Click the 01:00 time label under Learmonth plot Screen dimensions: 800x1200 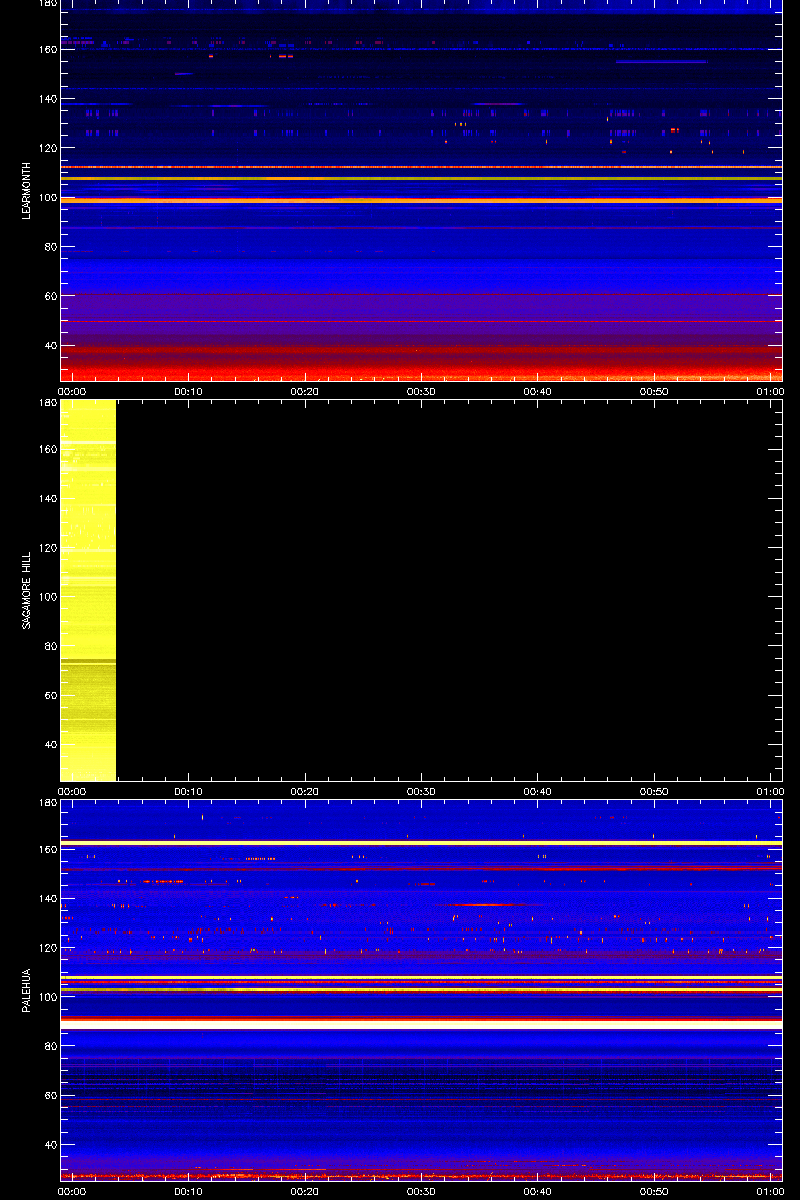pyautogui.click(x=770, y=391)
